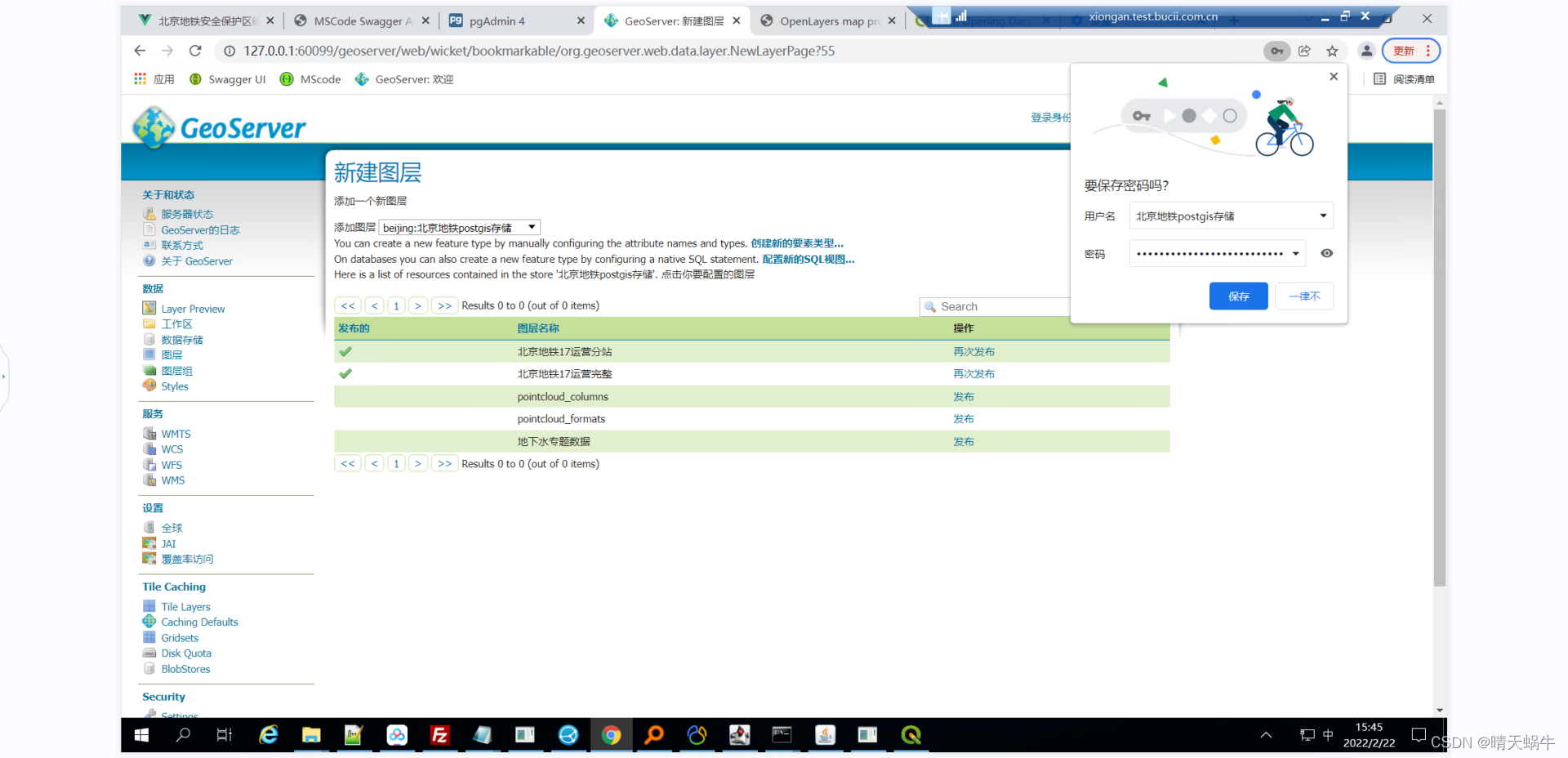Open the Styles palette page

click(174, 386)
